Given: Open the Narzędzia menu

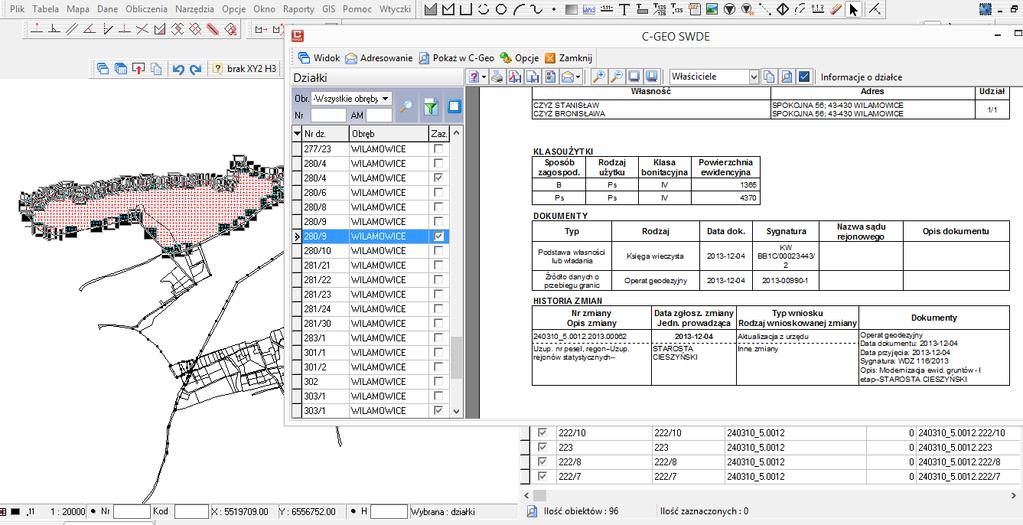Looking at the screenshot, I should click(195, 9).
